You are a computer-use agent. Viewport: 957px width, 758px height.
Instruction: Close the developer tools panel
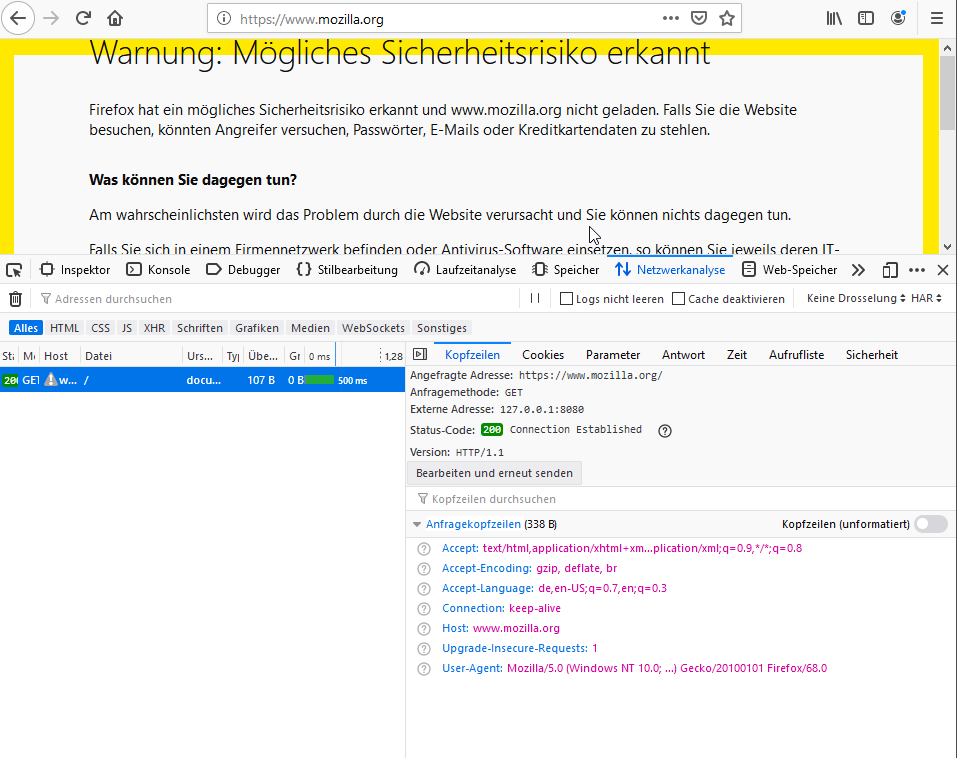(943, 270)
